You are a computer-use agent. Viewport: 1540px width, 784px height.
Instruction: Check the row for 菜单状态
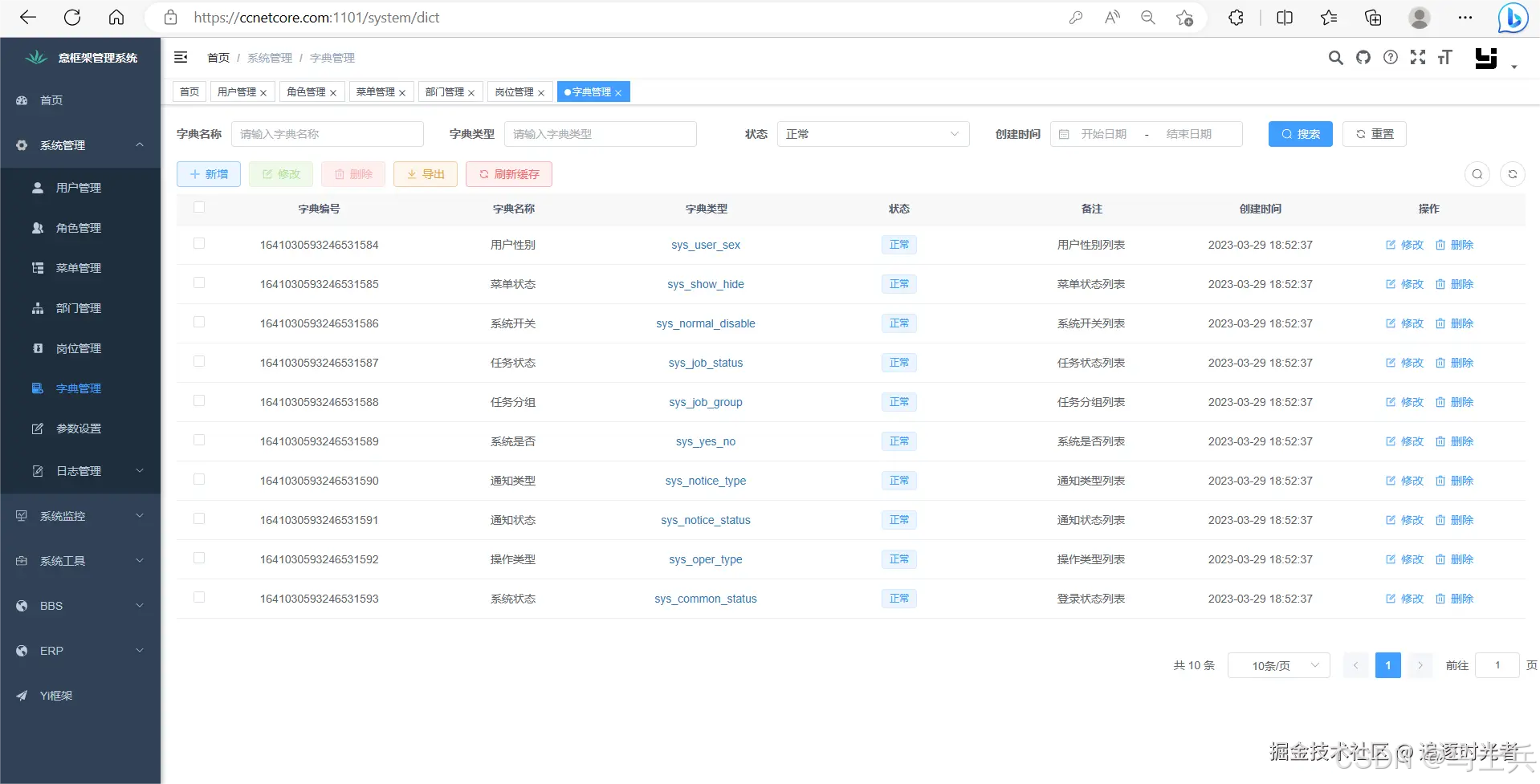[x=199, y=282]
